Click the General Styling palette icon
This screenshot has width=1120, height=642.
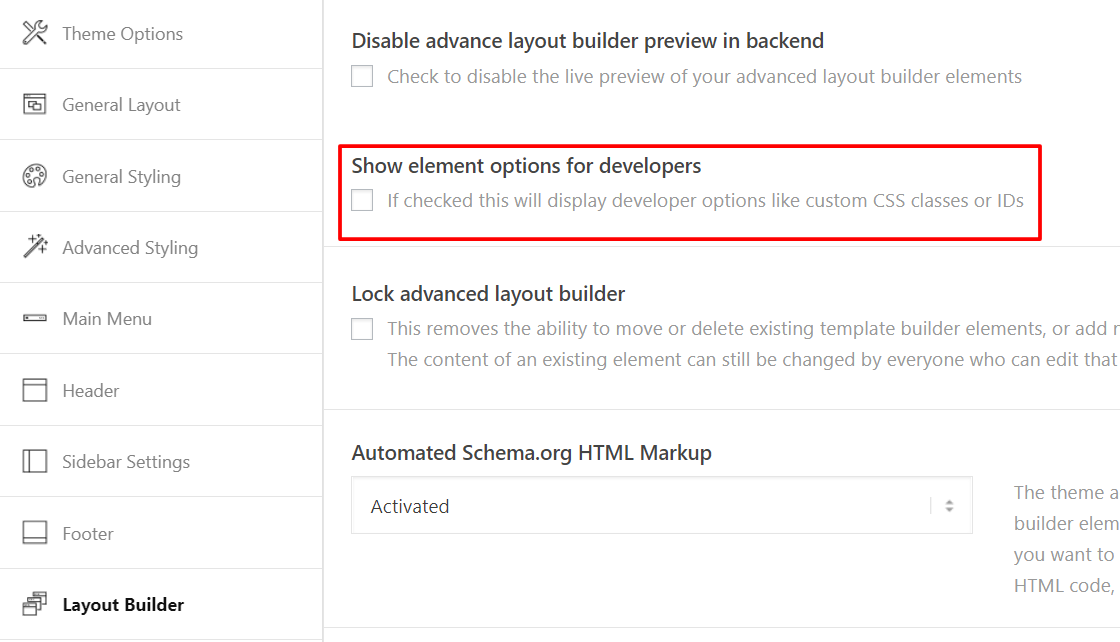pyautogui.click(x=35, y=176)
